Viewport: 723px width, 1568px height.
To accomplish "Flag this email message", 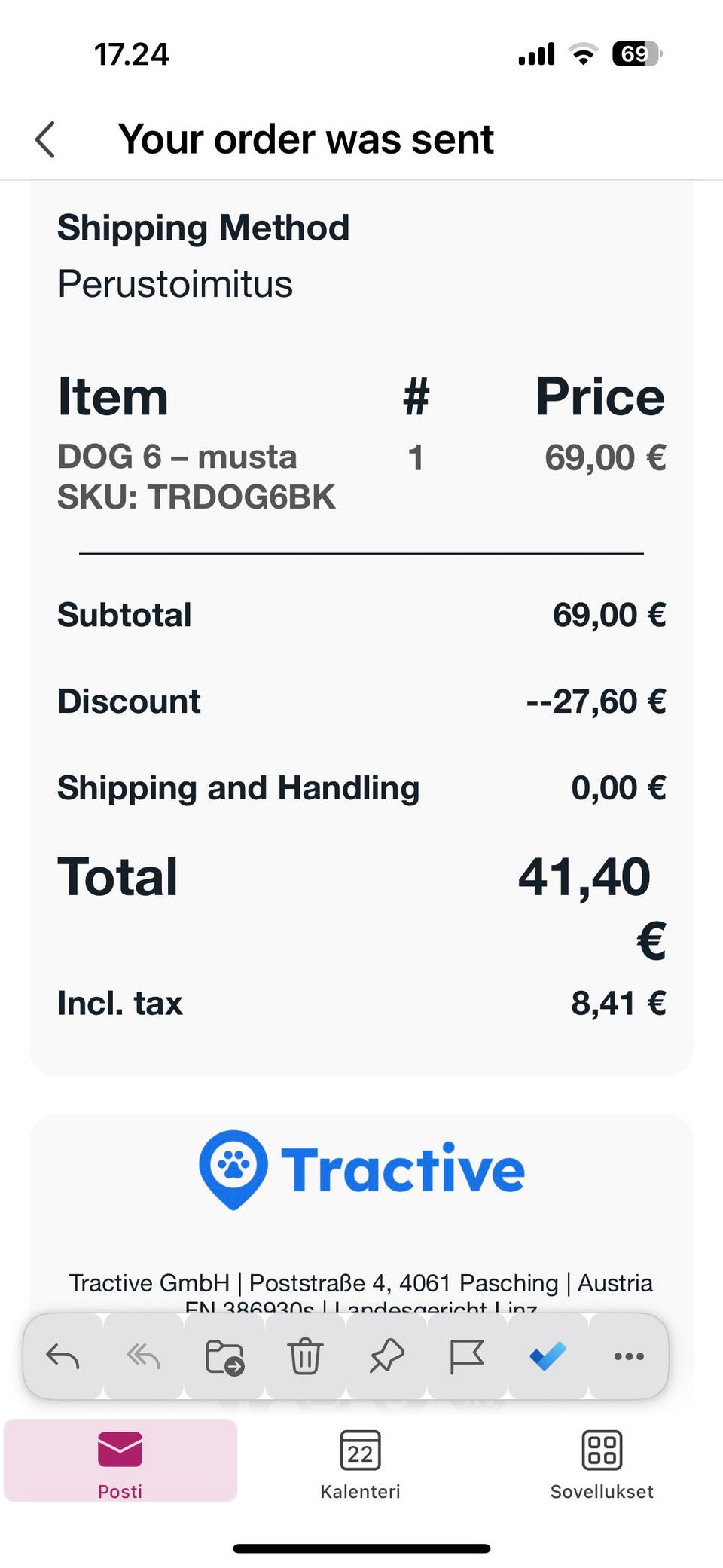I will [466, 1356].
